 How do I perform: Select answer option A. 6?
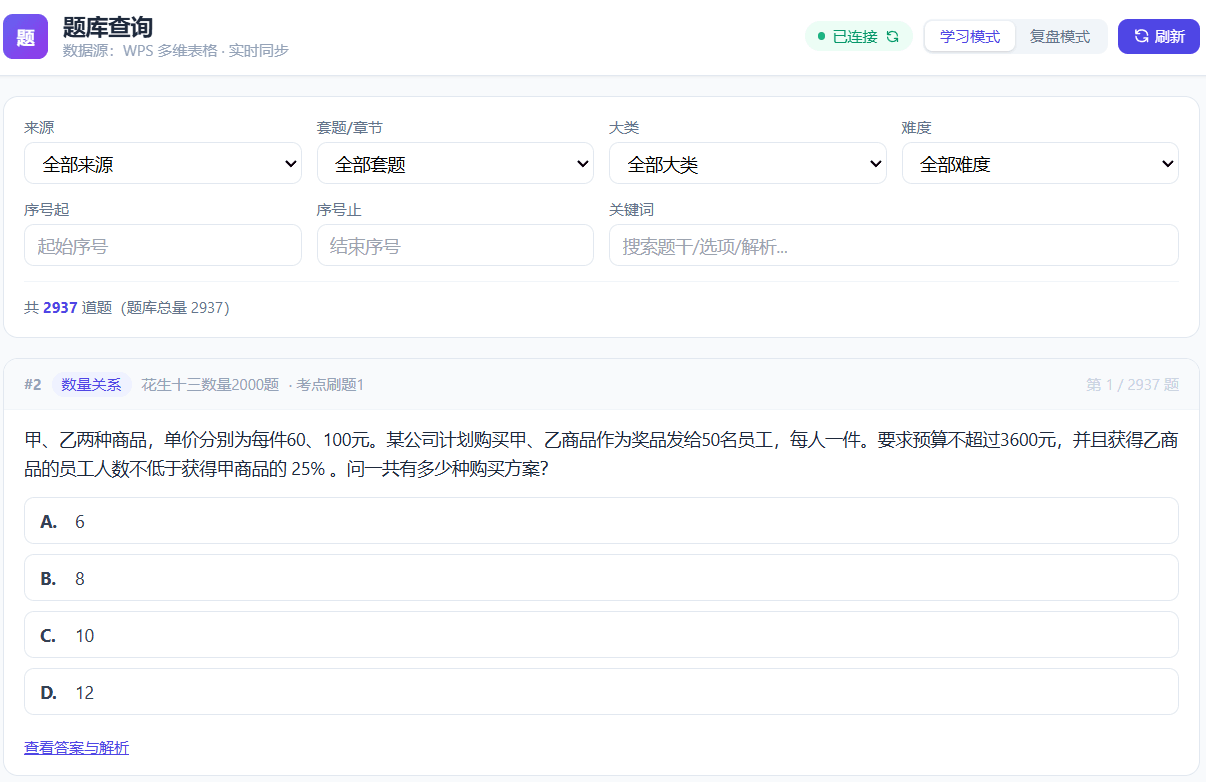click(x=601, y=521)
